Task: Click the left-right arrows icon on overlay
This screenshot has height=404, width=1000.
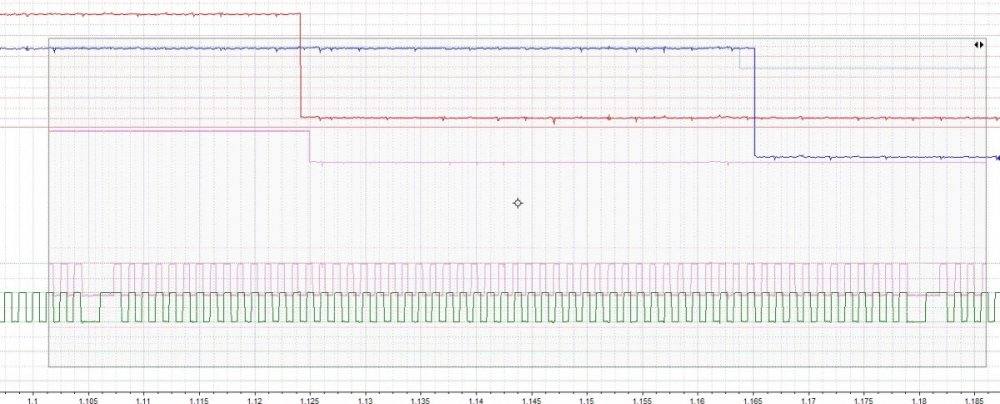Action: pyautogui.click(x=978, y=45)
